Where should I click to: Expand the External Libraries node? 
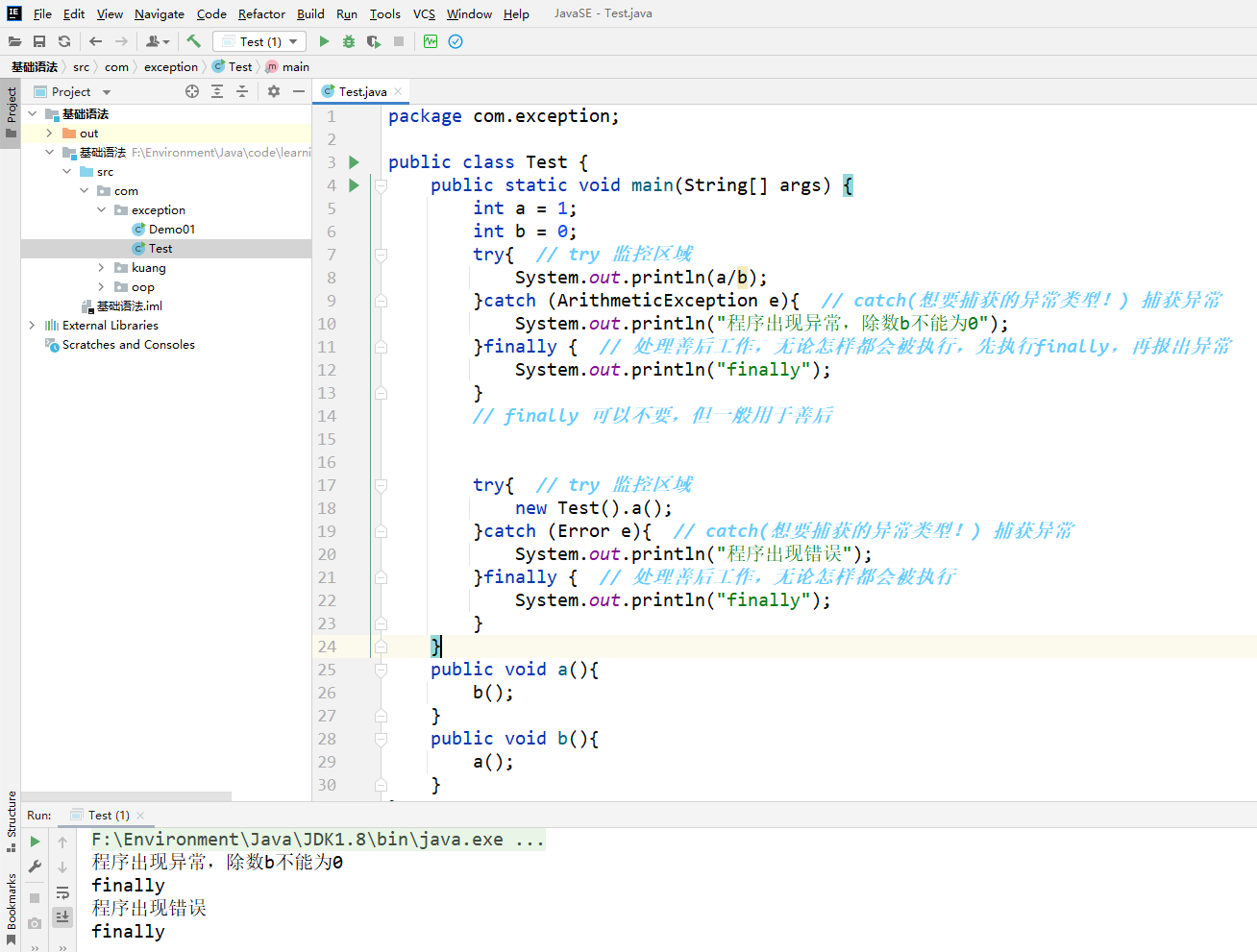32,326
